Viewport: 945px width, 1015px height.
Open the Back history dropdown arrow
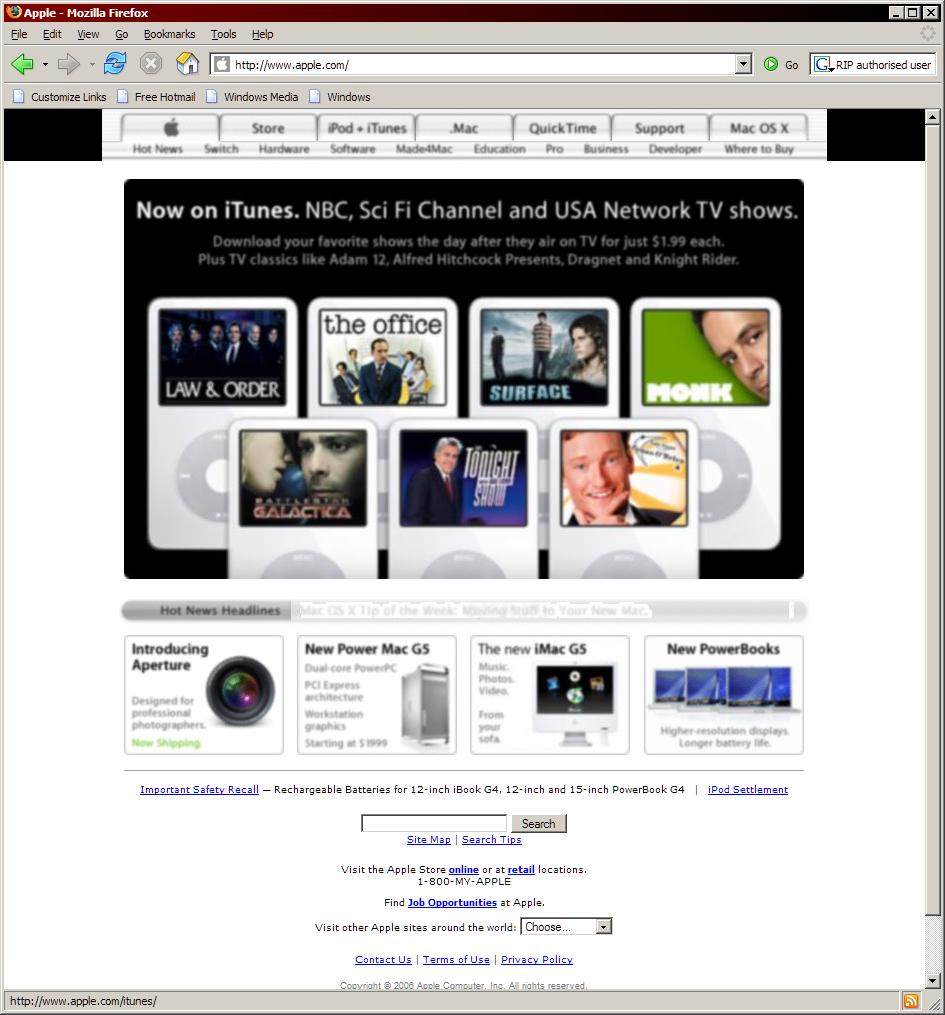(x=45, y=64)
